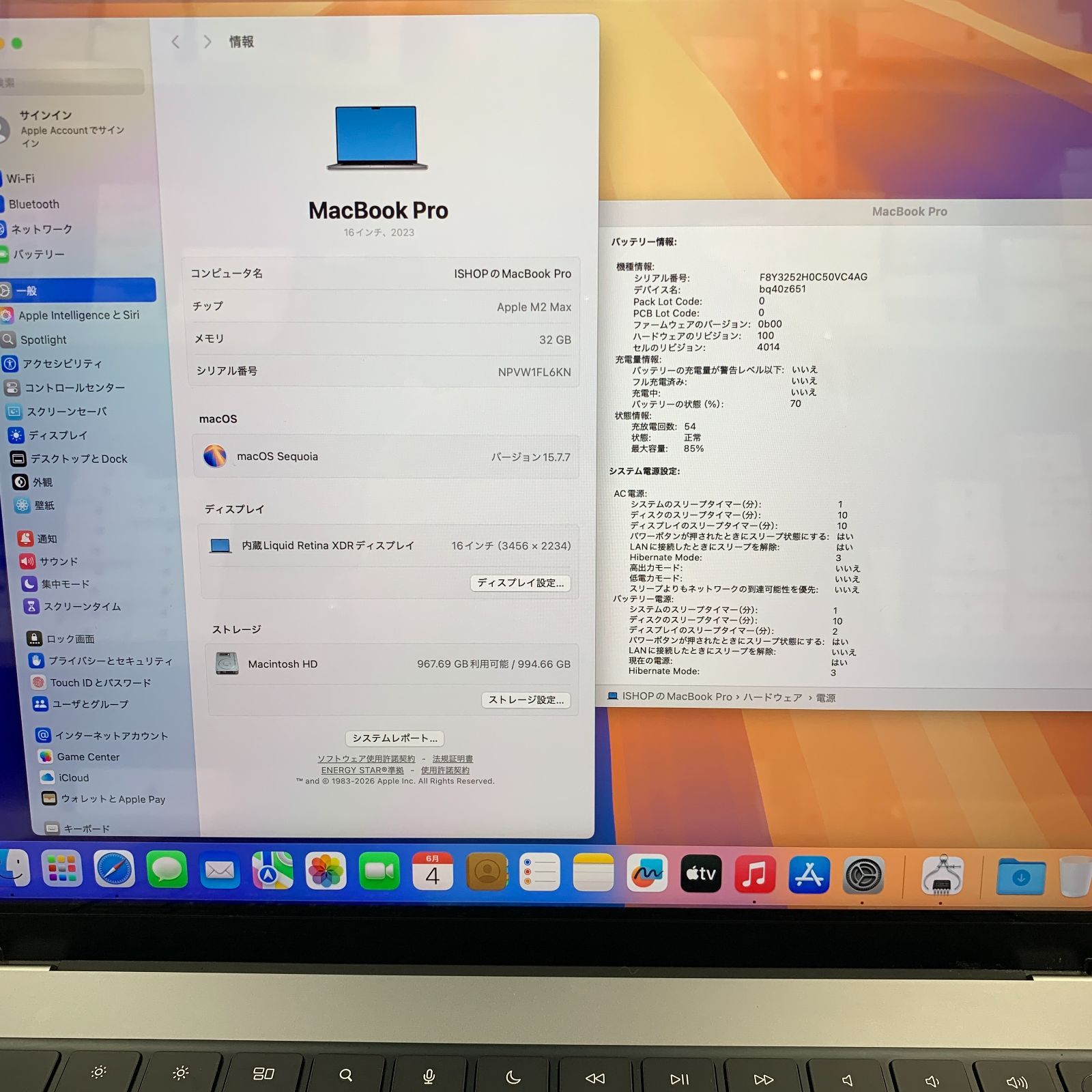Open Contacts app in the Dock
The height and width of the screenshot is (1092, 1092).
click(487, 872)
